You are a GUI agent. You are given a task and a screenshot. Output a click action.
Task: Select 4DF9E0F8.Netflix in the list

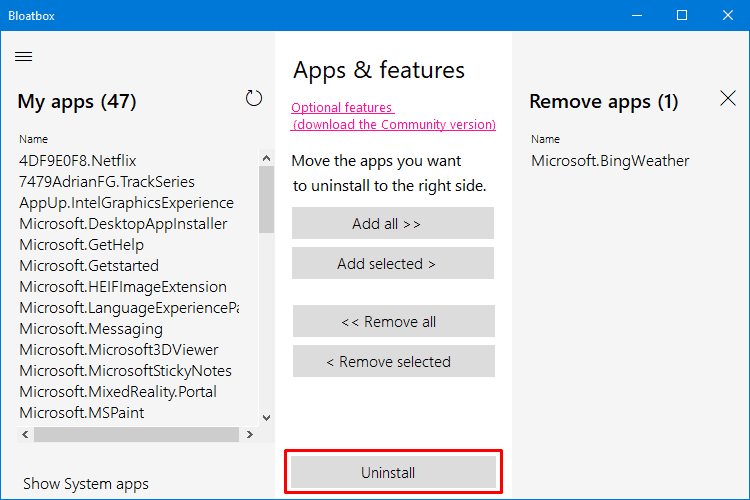(77, 161)
